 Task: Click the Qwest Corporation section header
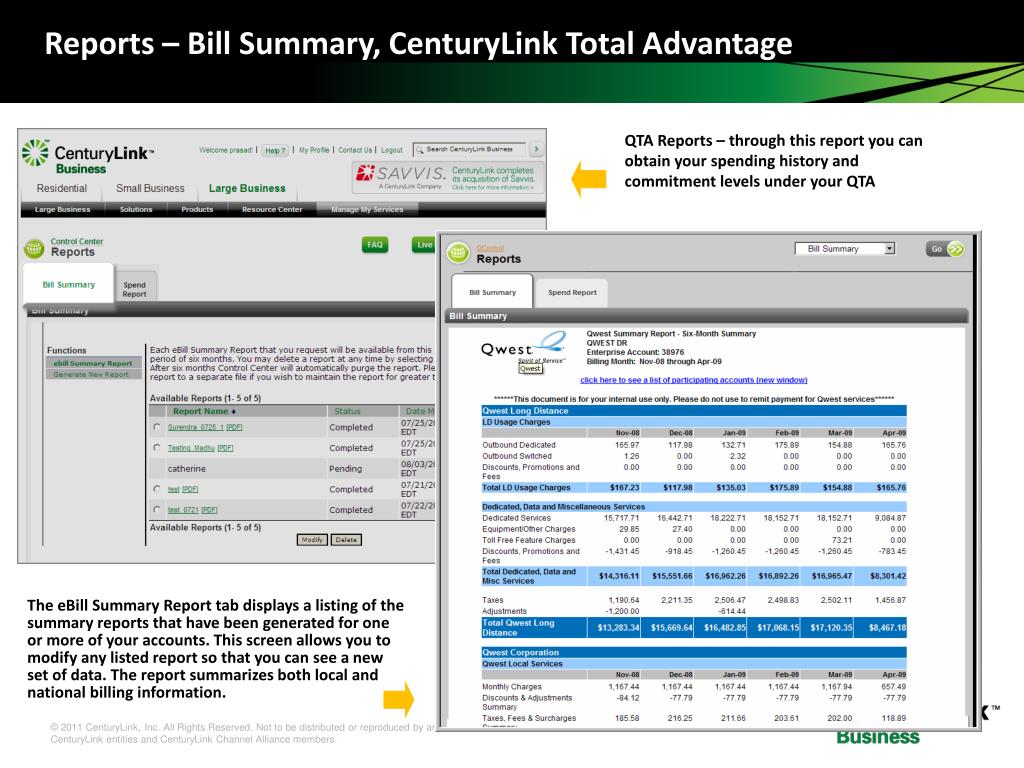pyautogui.click(x=694, y=652)
